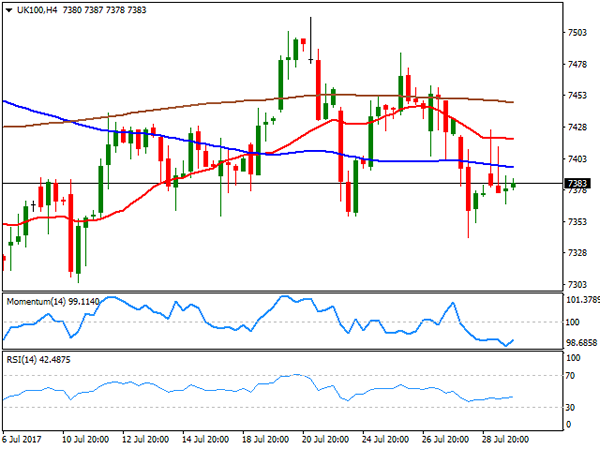Click the Momentum scale value 98.6858
Viewport: 600px width, 450px height.
pyautogui.click(x=582, y=343)
